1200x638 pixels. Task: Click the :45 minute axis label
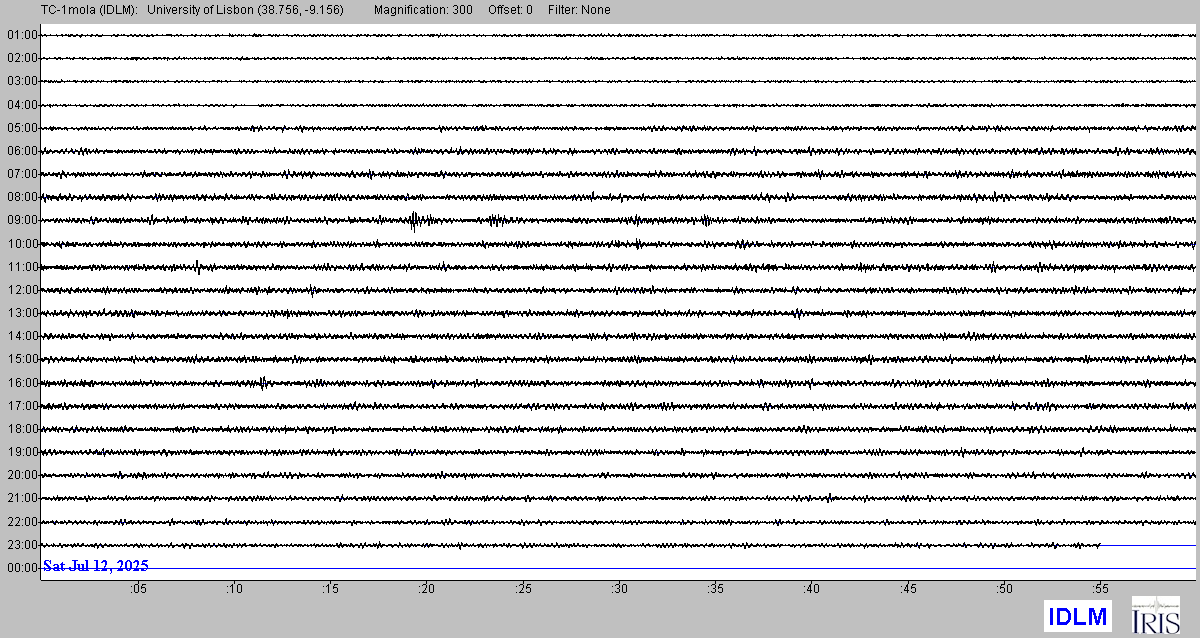(907, 589)
